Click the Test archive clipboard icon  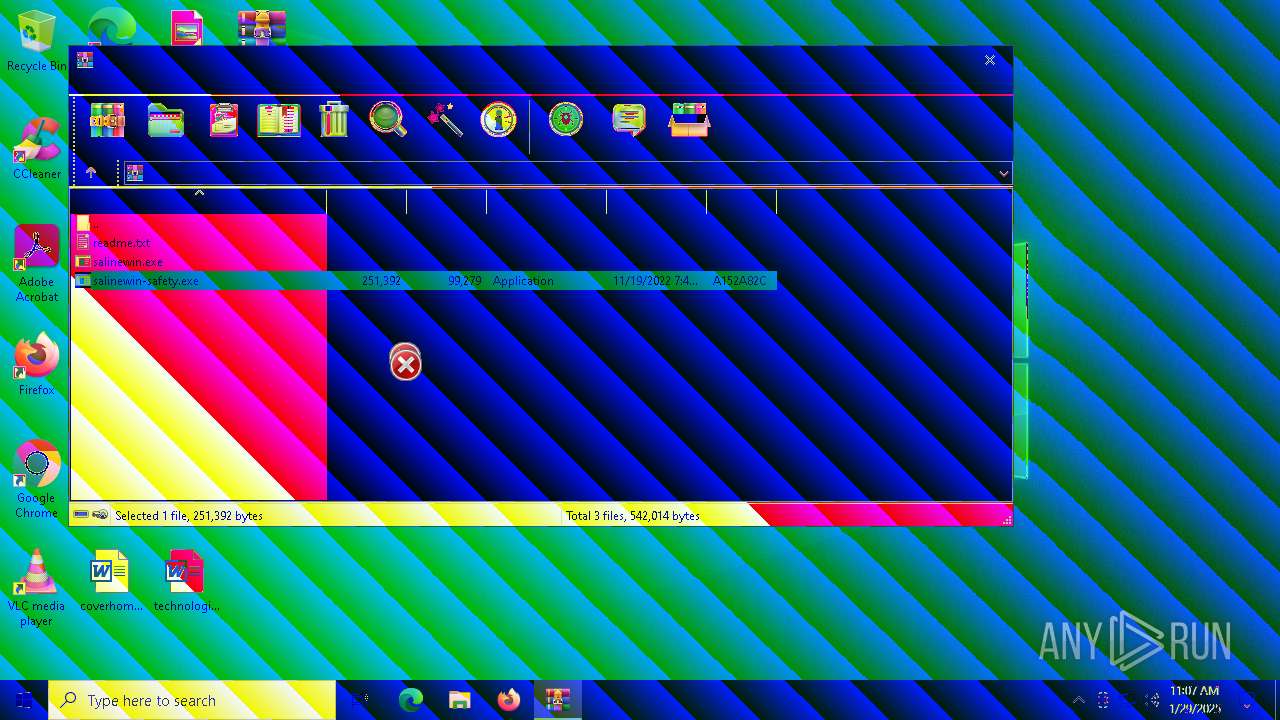pyautogui.click(x=224, y=120)
